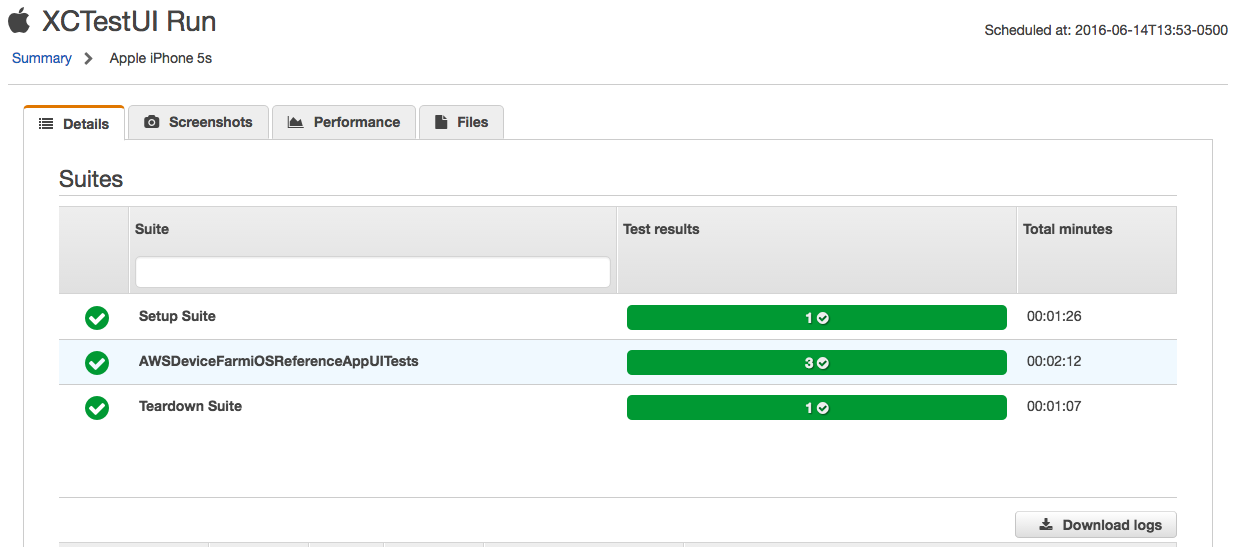Focus the Suite filter input field

point(373,272)
